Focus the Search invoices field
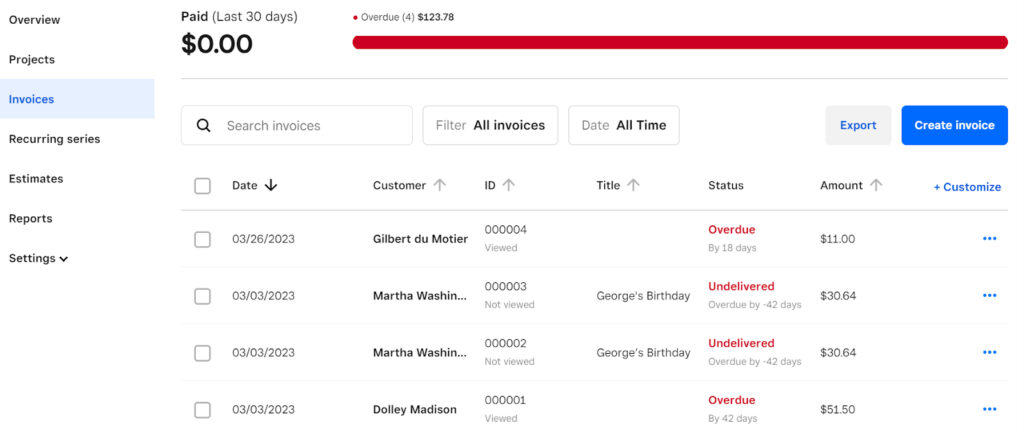This screenshot has height=430, width=1024. point(310,126)
